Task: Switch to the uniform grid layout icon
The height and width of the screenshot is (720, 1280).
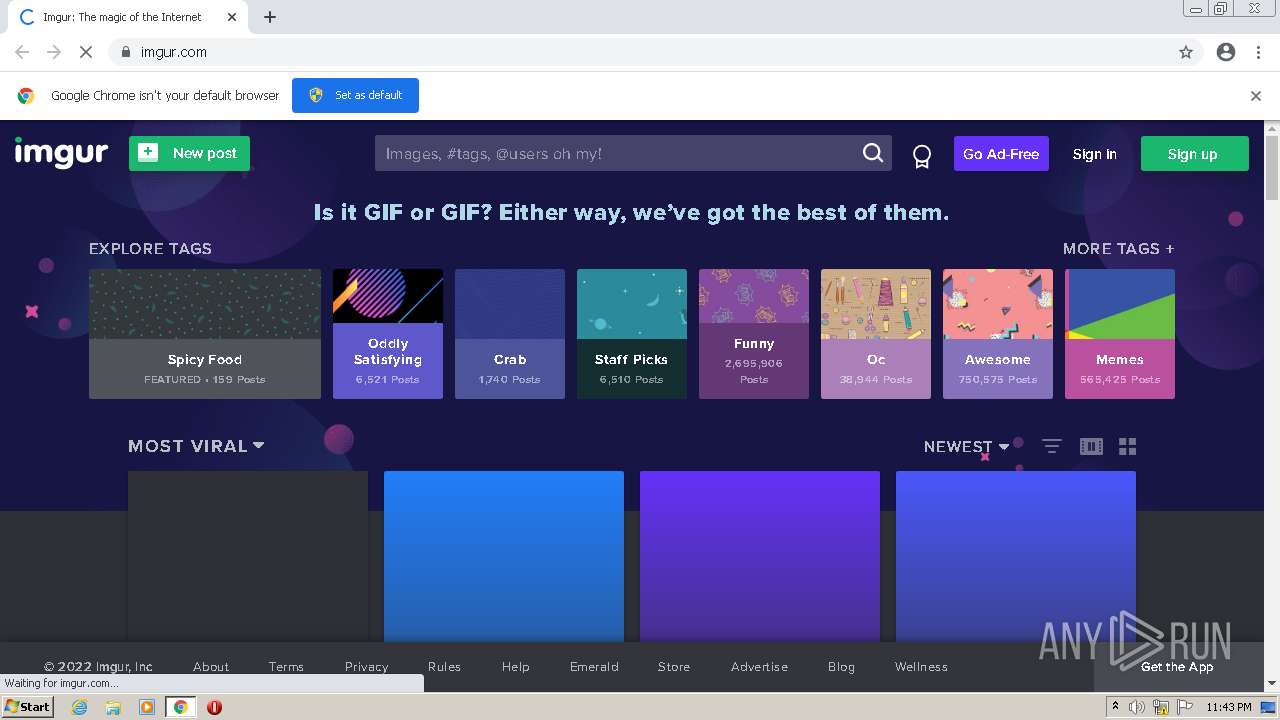Action: click(1128, 446)
